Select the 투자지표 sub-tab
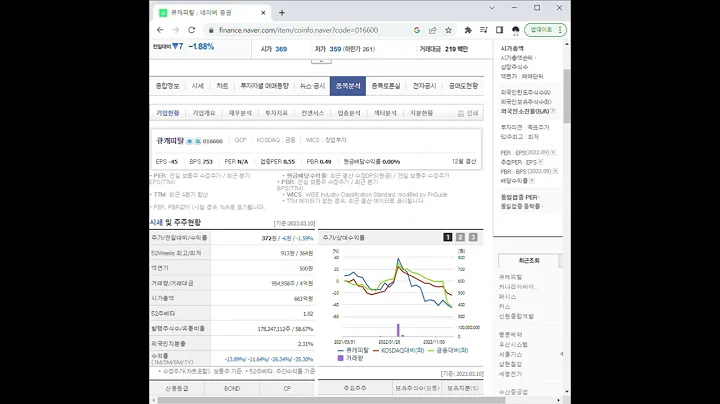This screenshot has width=720, height=404. [276, 113]
